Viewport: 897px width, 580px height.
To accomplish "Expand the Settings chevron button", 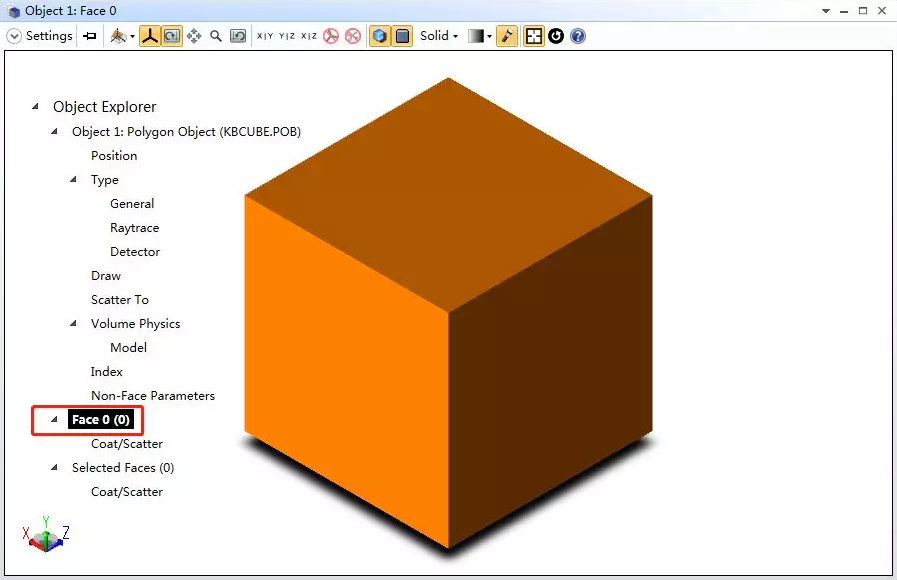I will coord(14,36).
